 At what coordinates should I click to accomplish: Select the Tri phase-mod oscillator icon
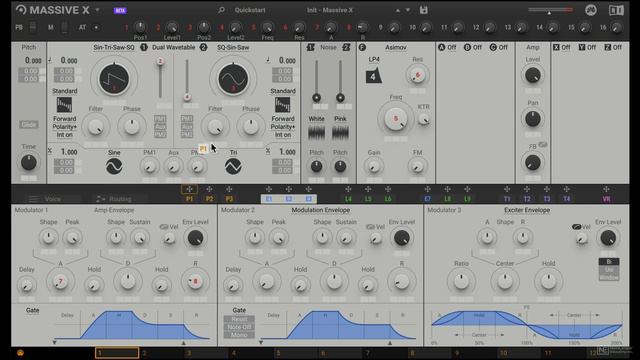coord(233,166)
